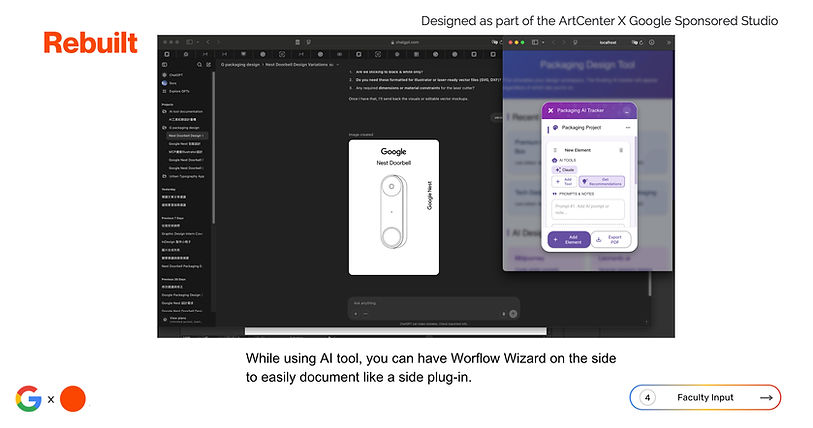
Task: Click the chatgpt.com address bar
Action: (x=405, y=43)
